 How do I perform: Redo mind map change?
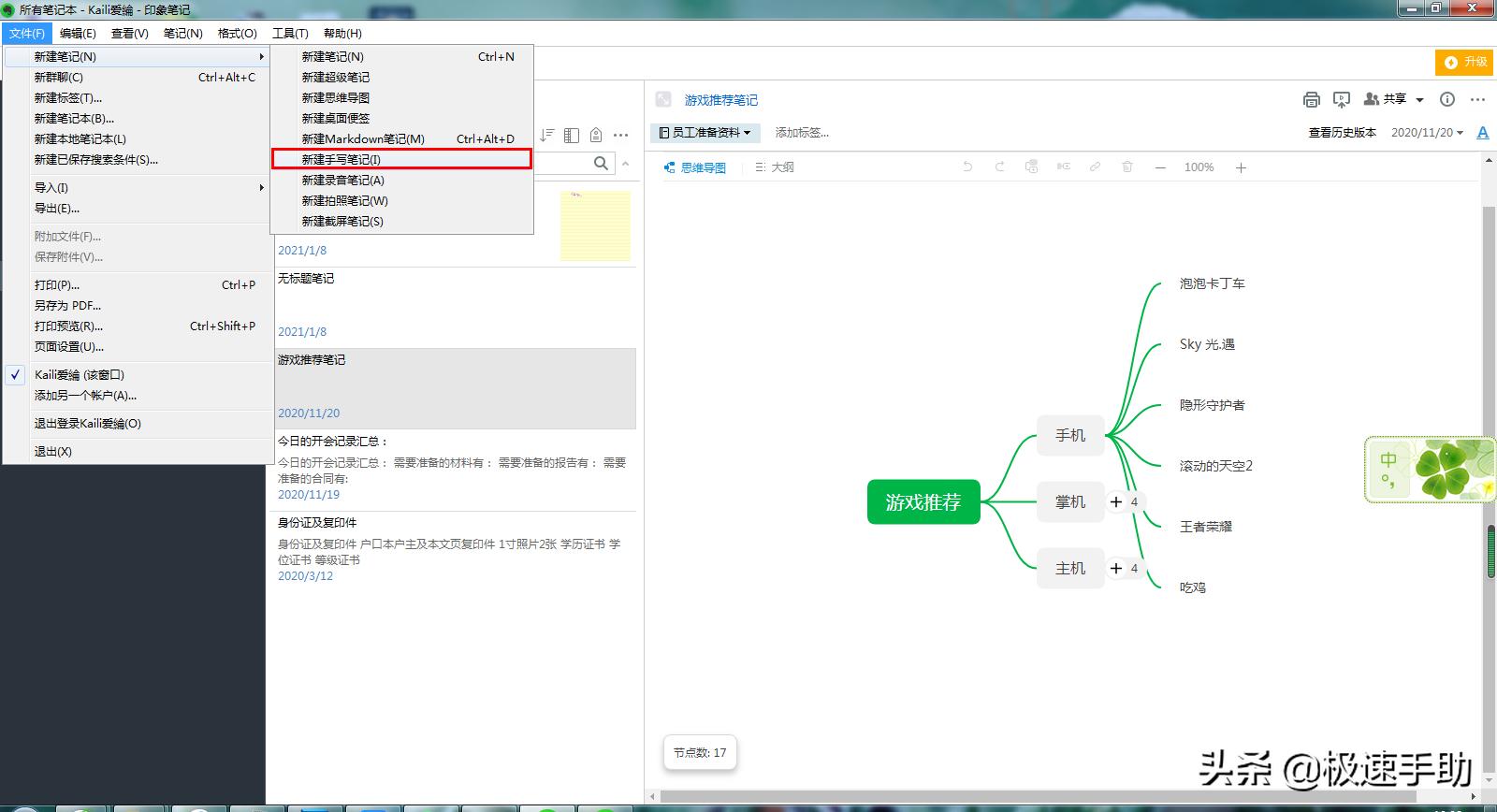coord(999,167)
